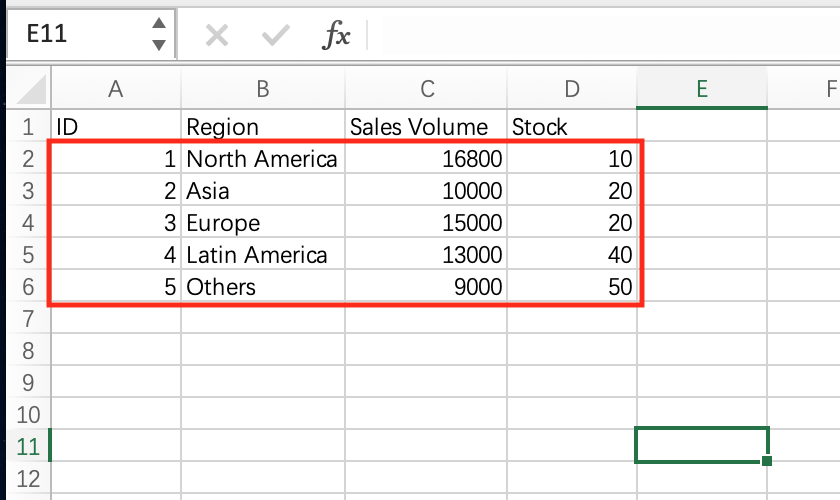Screen dimensions: 840x500
Task: Click the Stock value 50 cell
Action: tap(572, 287)
